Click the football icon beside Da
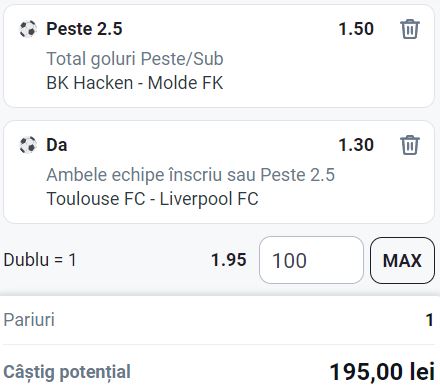This screenshot has width=440, height=388. (x=28, y=145)
